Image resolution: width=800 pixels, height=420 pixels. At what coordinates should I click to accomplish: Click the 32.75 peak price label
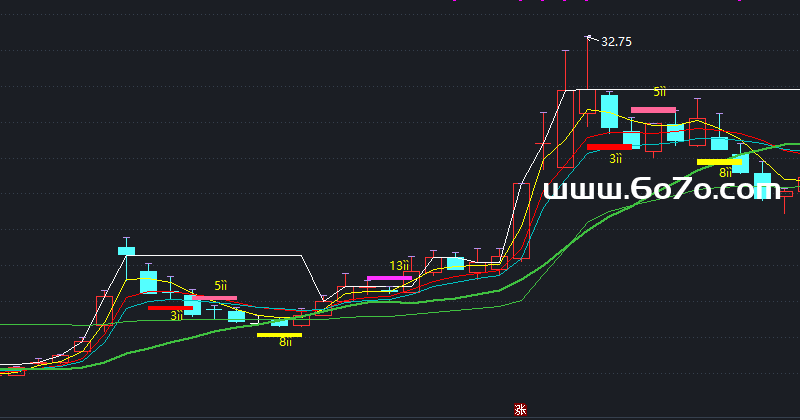[616, 42]
